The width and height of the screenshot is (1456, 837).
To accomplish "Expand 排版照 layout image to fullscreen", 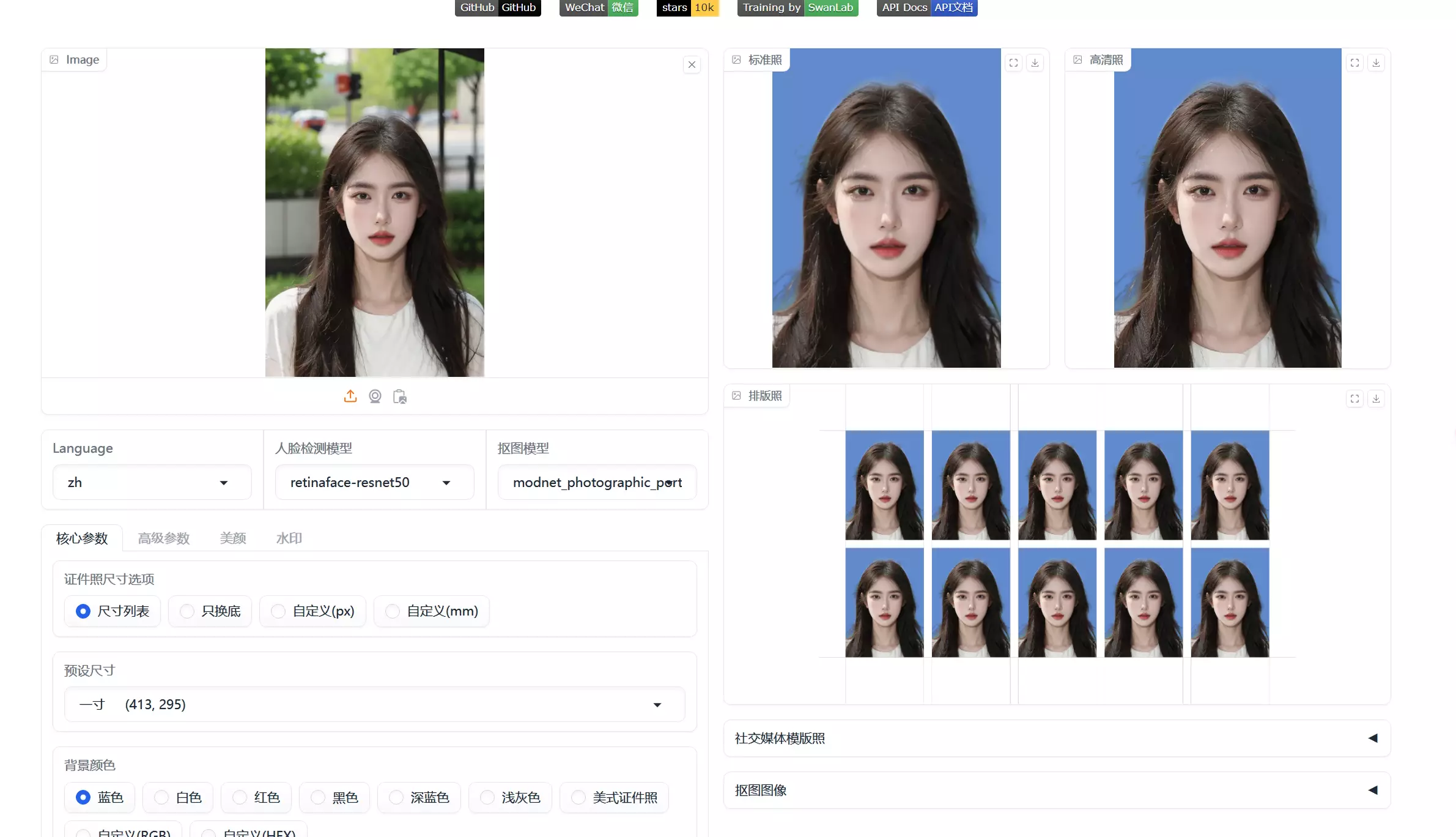I will coord(1354,398).
